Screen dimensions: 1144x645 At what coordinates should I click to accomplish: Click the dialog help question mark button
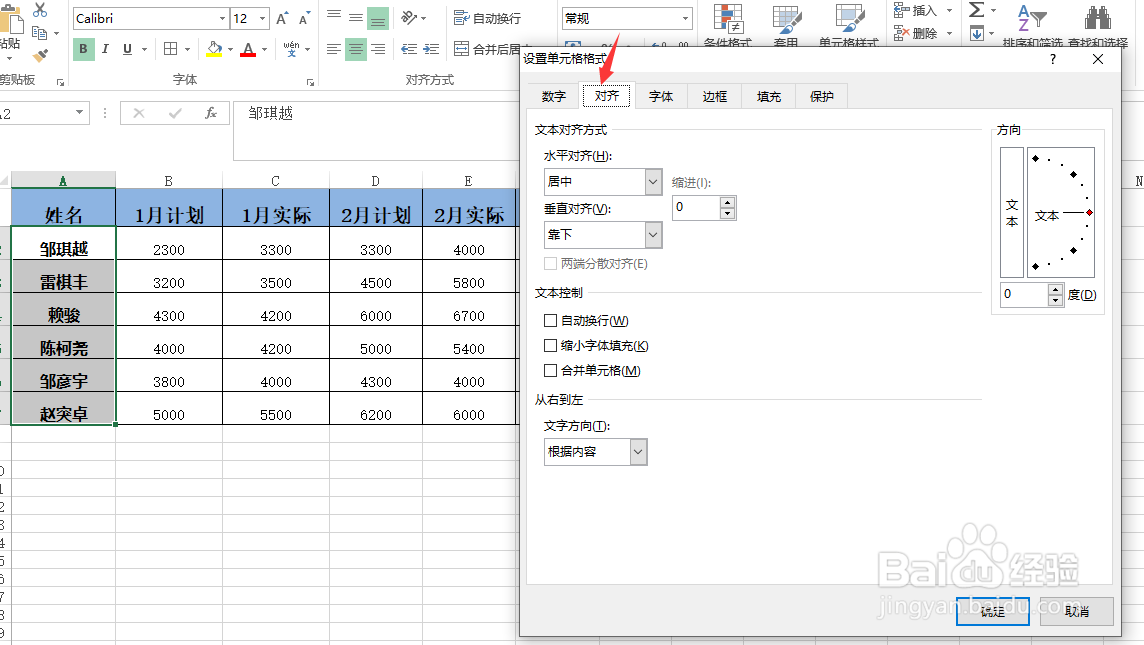pos(1052,59)
